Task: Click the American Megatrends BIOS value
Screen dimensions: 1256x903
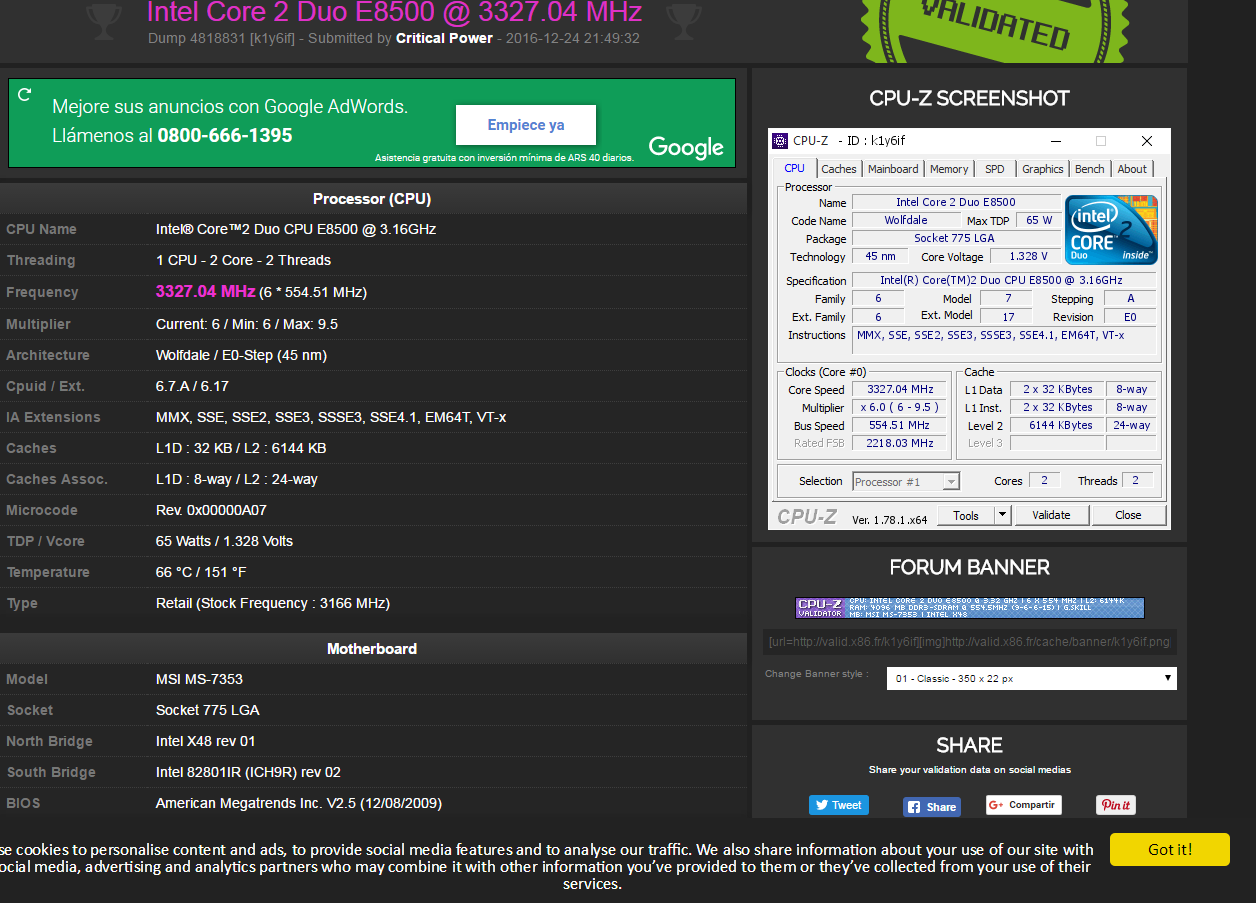Action: (x=299, y=803)
